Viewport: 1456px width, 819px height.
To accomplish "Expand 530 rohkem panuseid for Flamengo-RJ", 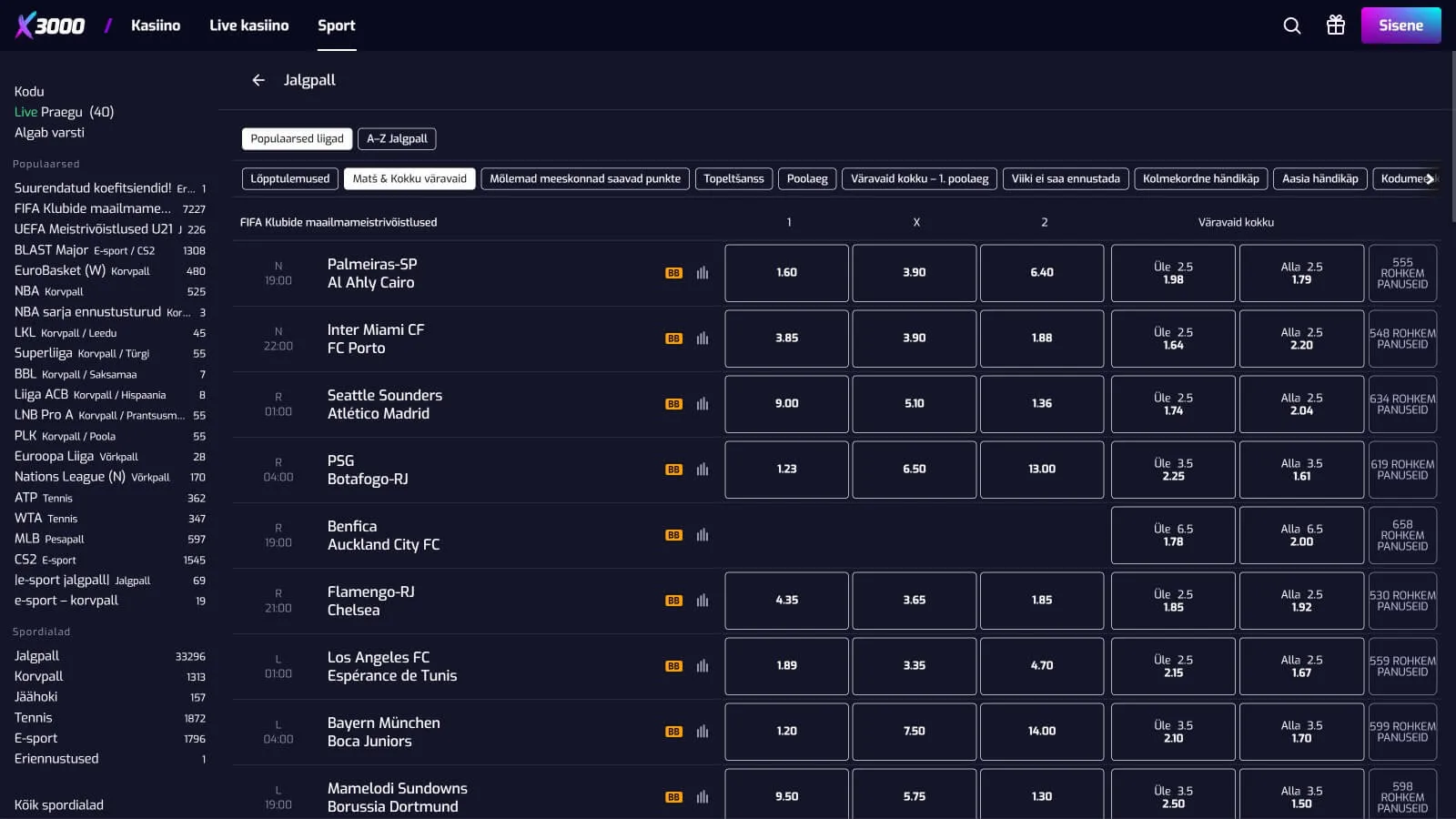I will pyautogui.click(x=1402, y=601).
